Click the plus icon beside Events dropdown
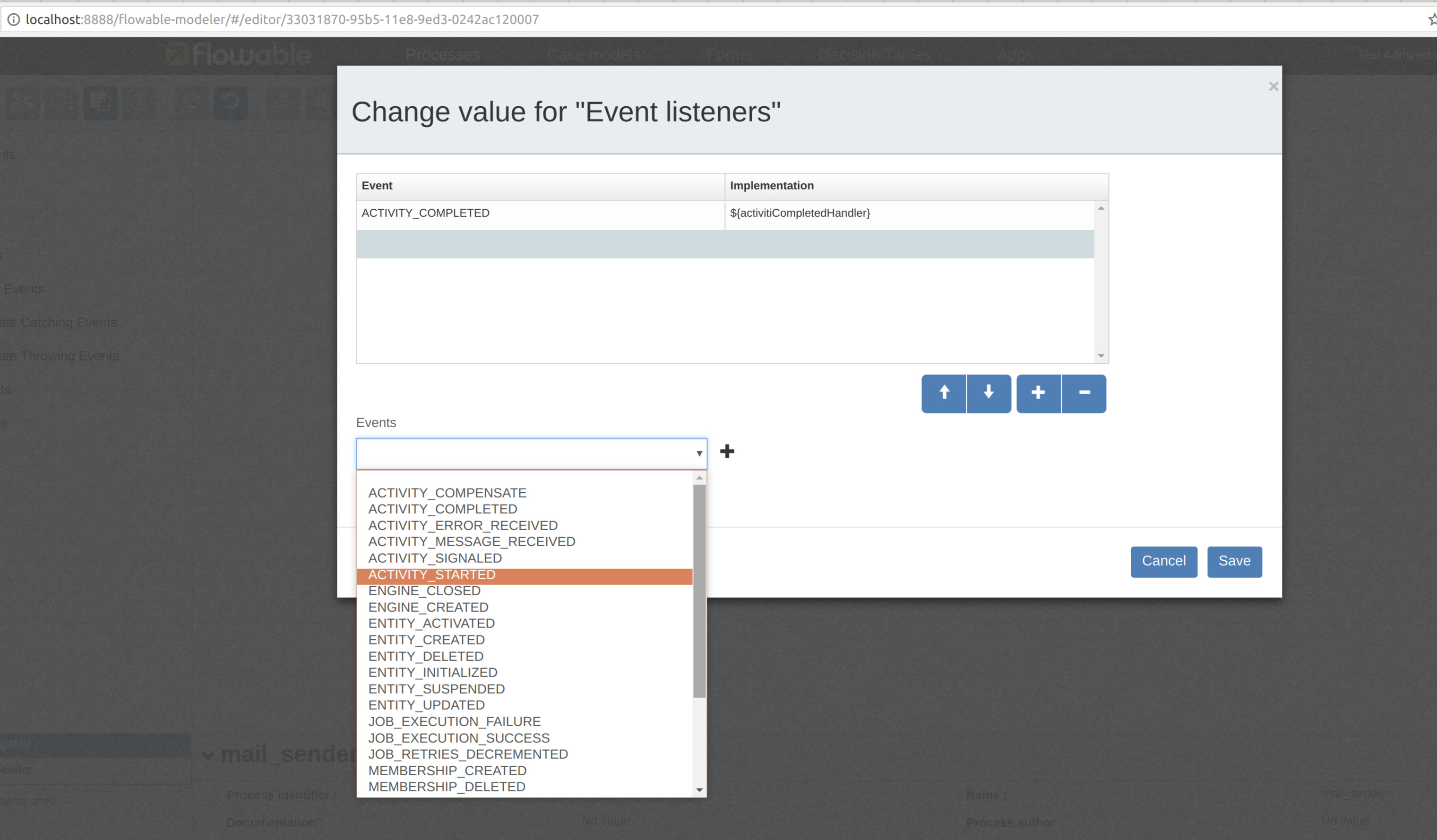The image size is (1437, 840). [727, 452]
